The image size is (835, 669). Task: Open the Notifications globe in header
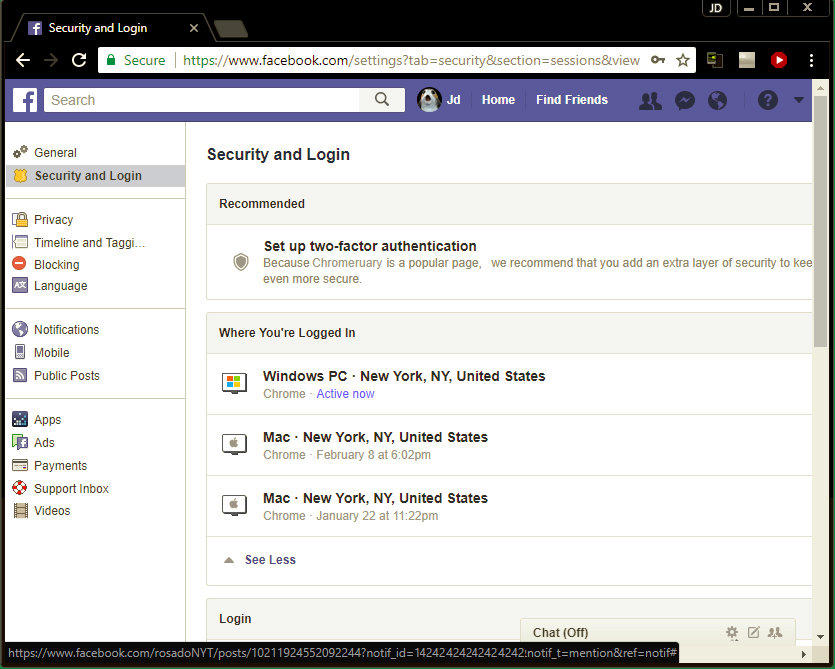(x=717, y=100)
